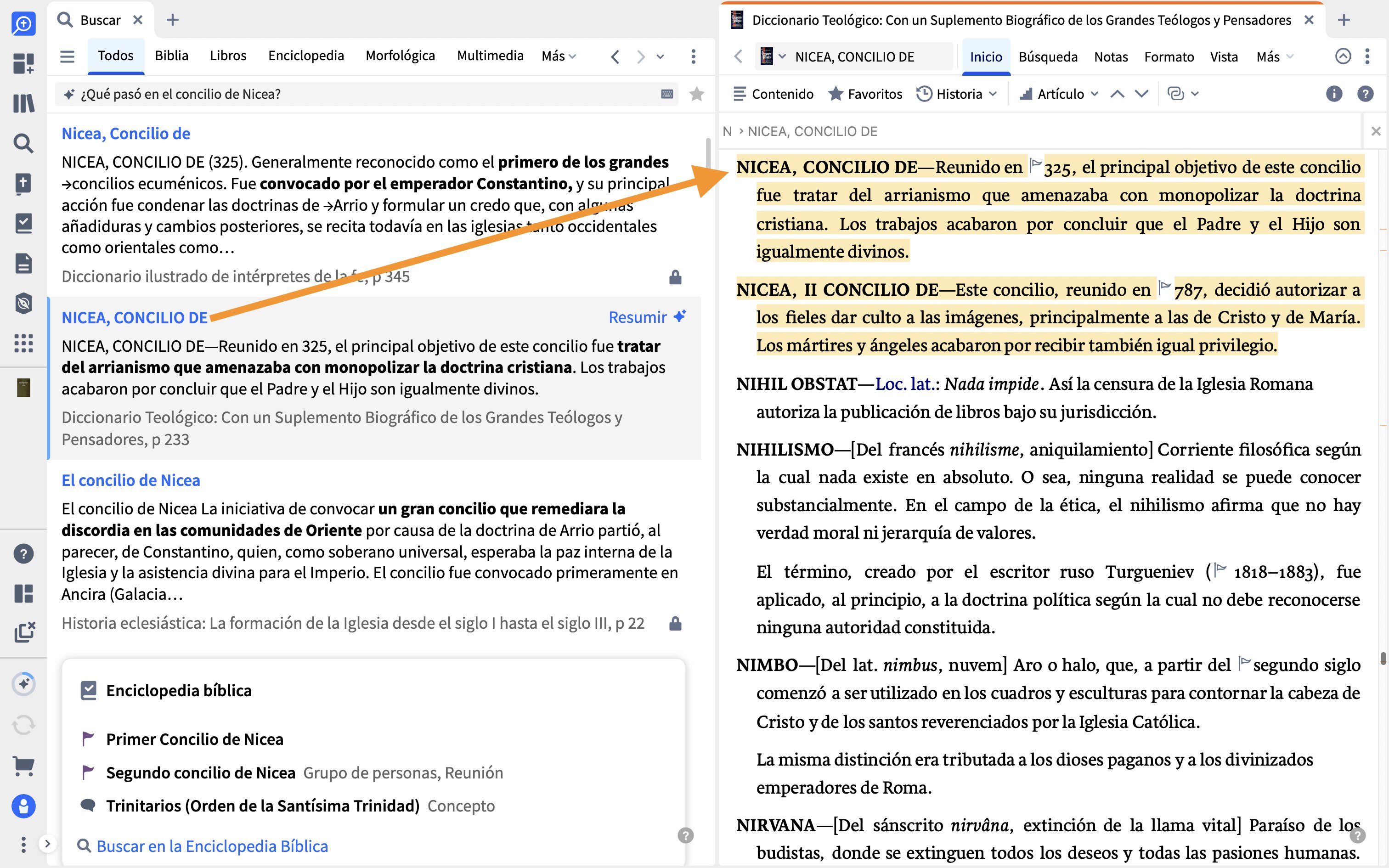Expand the Artículo navigation dropdown
The height and width of the screenshot is (868, 1389).
point(1058,94)
